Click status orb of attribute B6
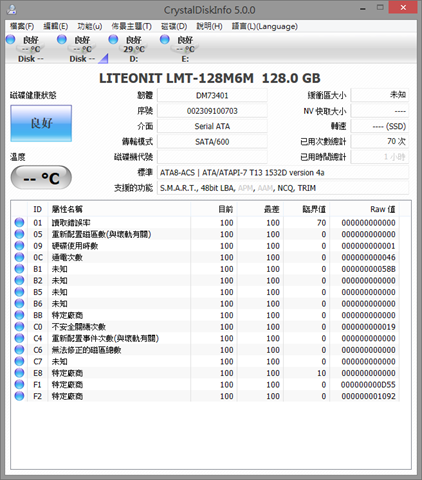 point(19,303)
